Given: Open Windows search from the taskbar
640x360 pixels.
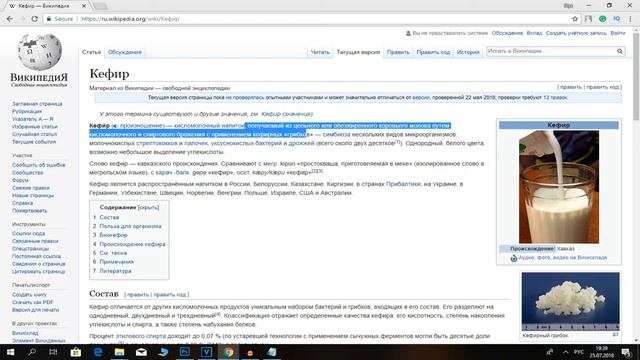Looking at the screenshot, I should 32,352.
